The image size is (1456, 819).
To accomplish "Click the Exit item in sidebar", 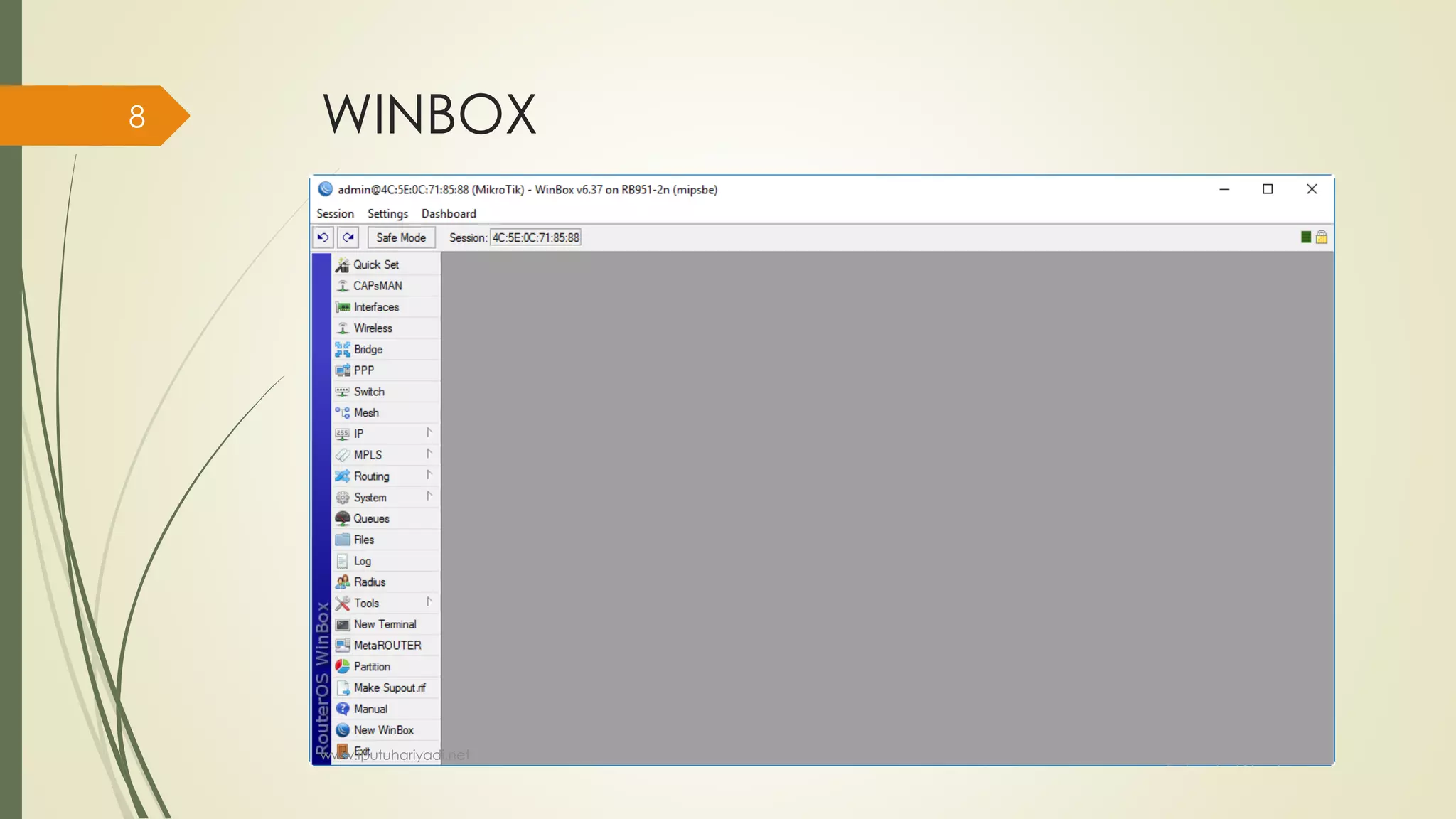I will tap(386, 751).
